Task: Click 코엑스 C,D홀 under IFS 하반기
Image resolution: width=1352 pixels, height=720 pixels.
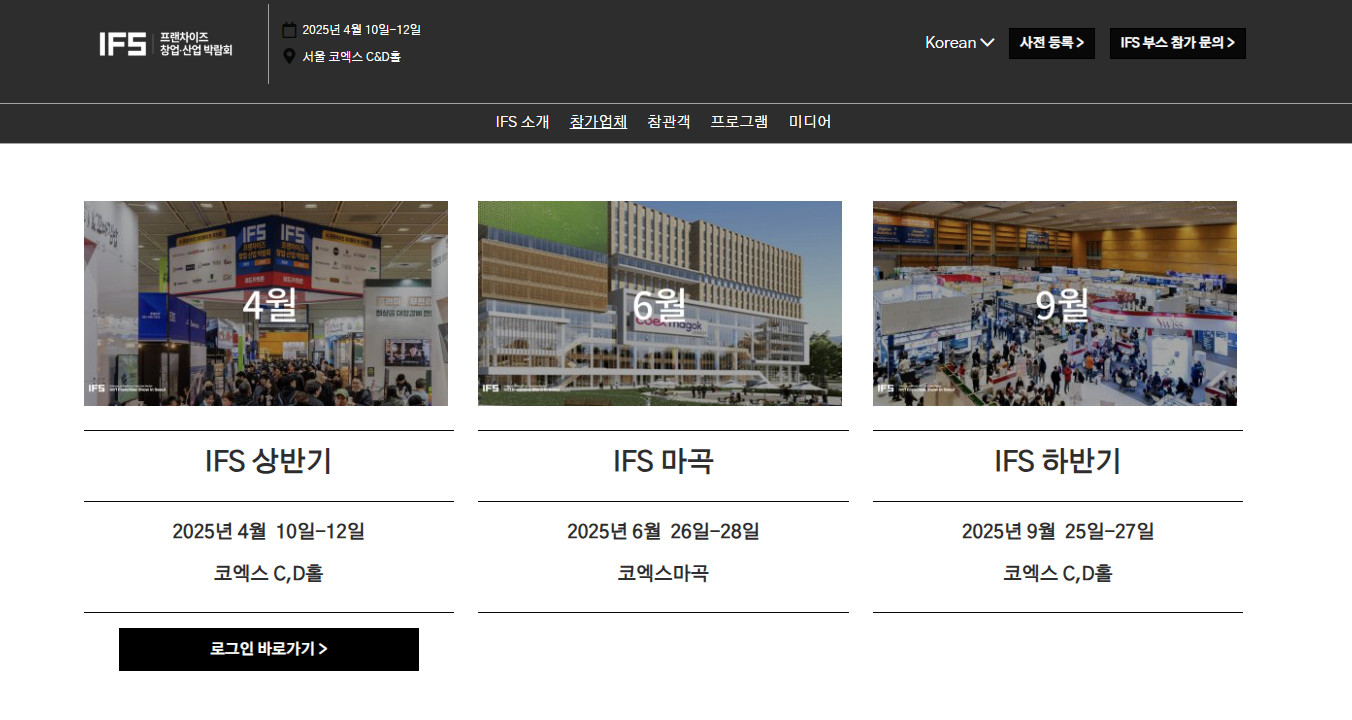Action: pyautogui.click(x=1058, y=574)
